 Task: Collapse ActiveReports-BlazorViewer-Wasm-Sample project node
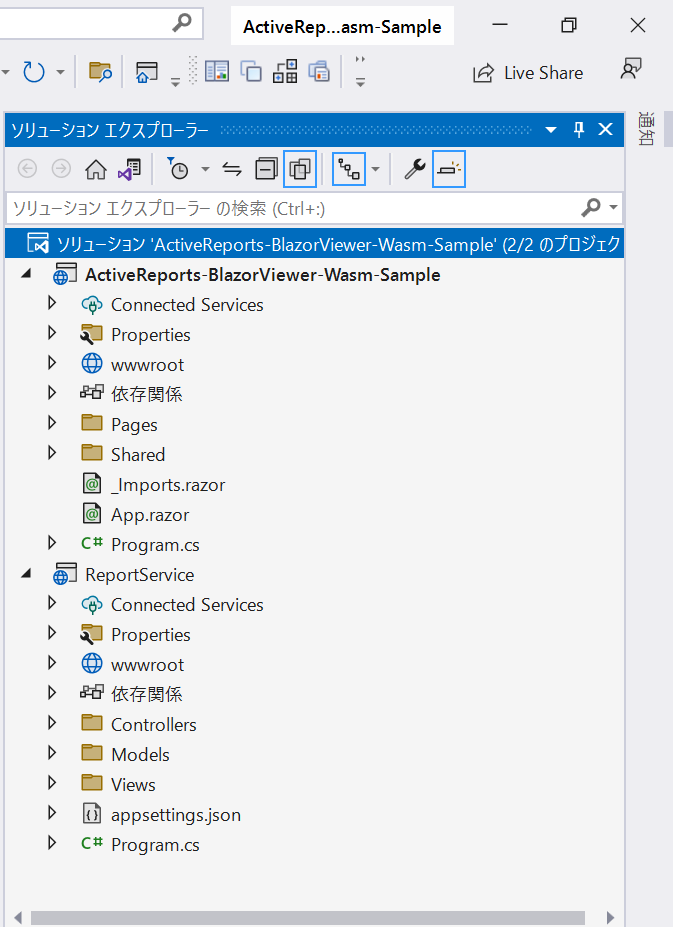(x=26, y=274)
